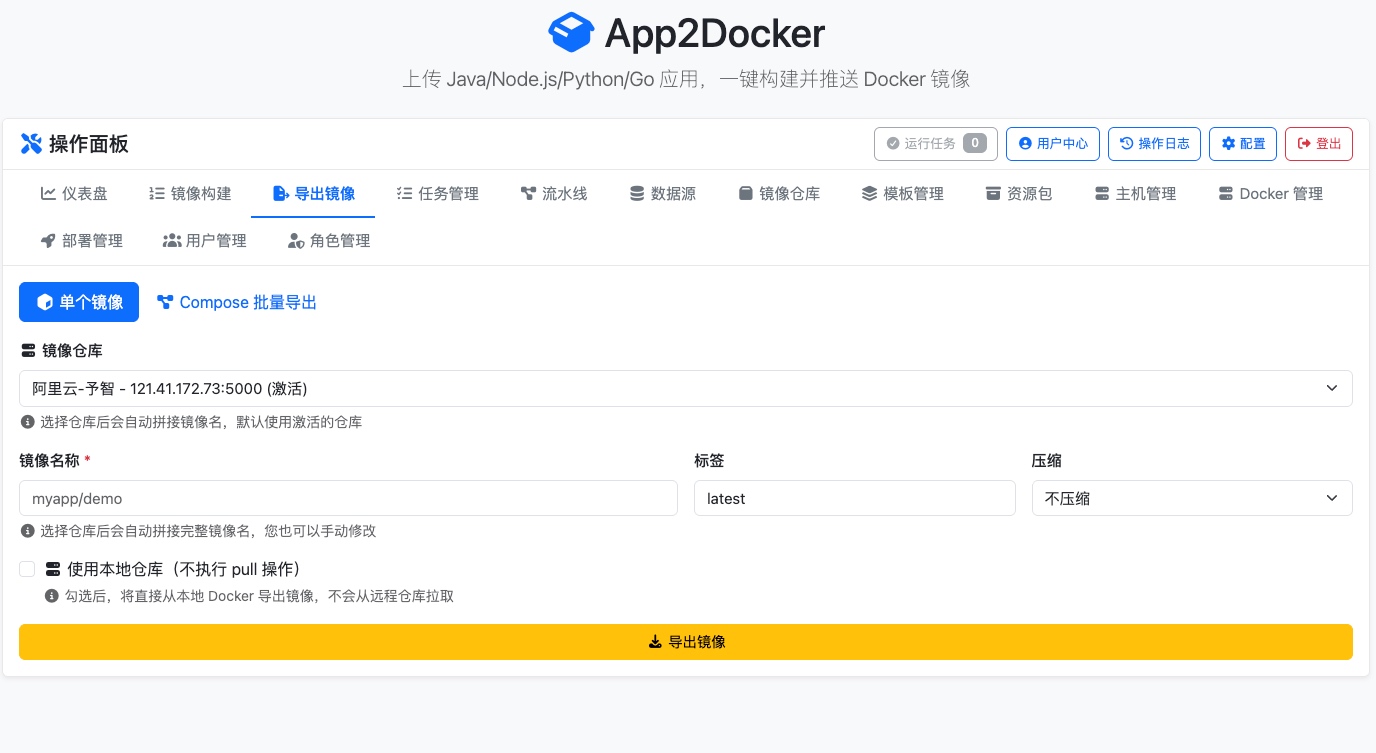Screen dimensions: 1376x753
Task: Click the server icon on Docker 管理 tab
Action: coord(1226,194)
